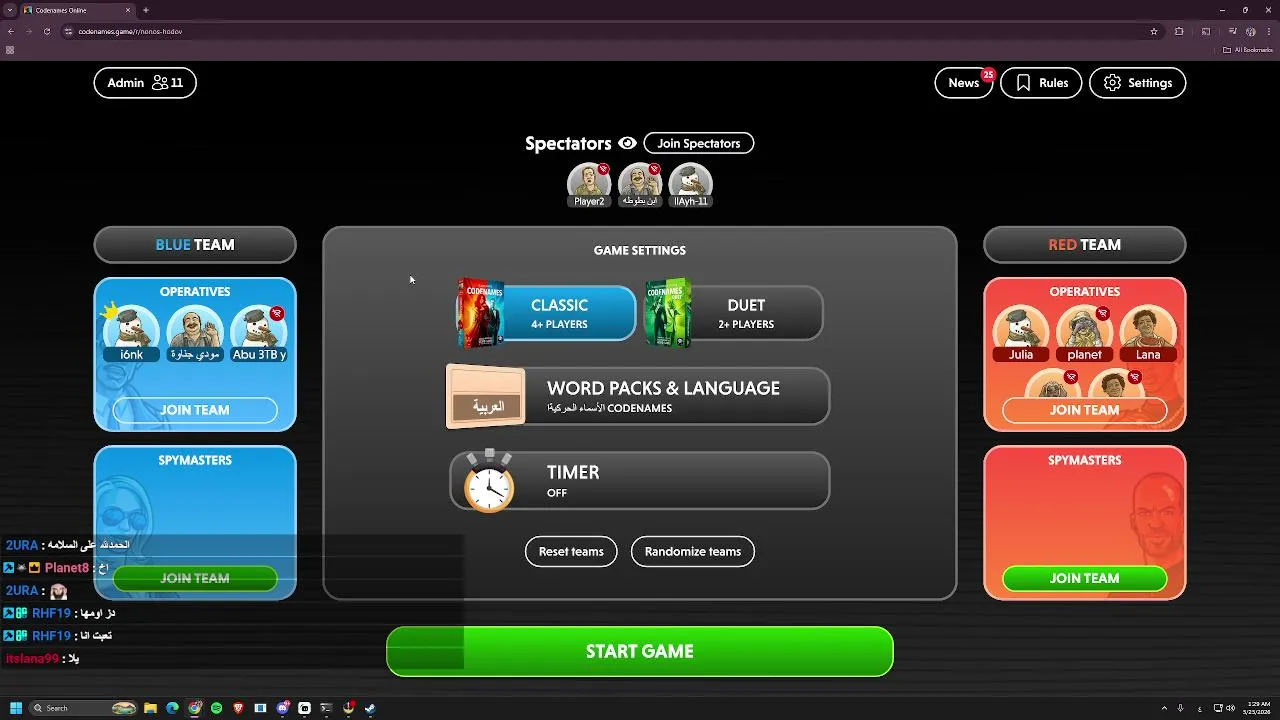Click the Planet8 chat username
The width and height of the screenshot is (1280, 720).
tap(67, 568)
